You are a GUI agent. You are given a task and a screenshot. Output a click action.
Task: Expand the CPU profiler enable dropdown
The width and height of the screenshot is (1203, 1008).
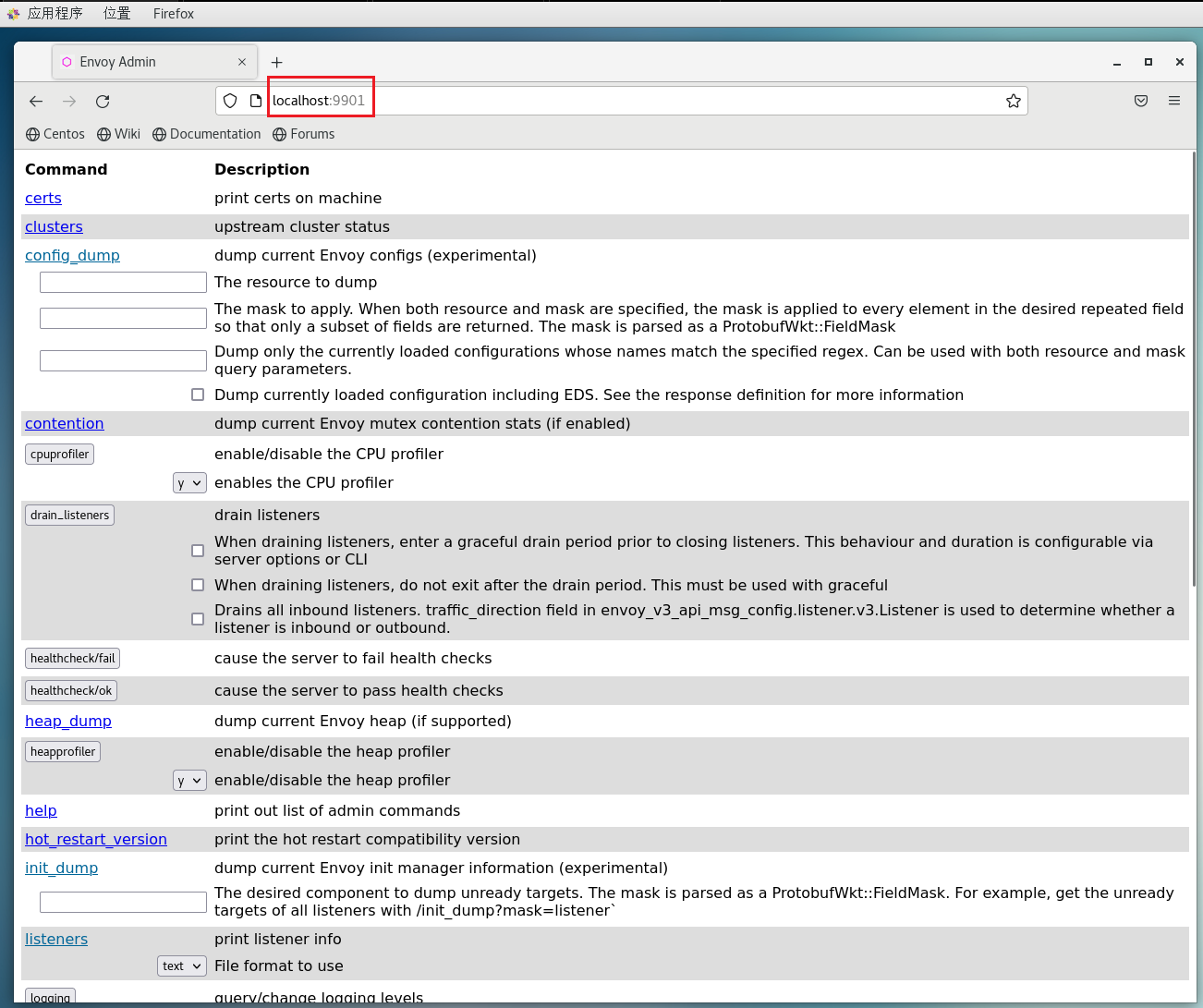pos(189,482)
